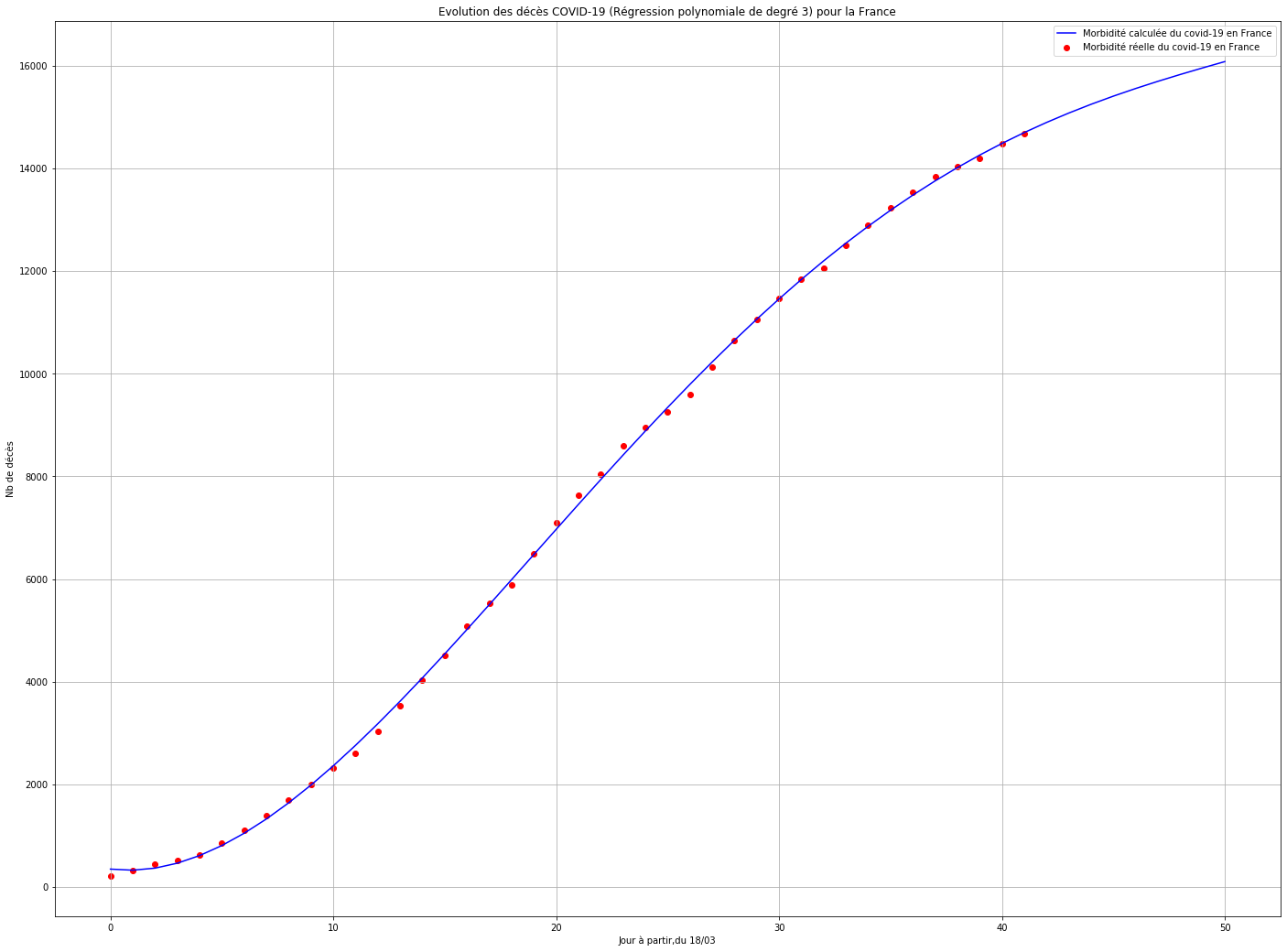Click the blue curve's end at day 50
1287x952 pixels.
click(1225, 61)
